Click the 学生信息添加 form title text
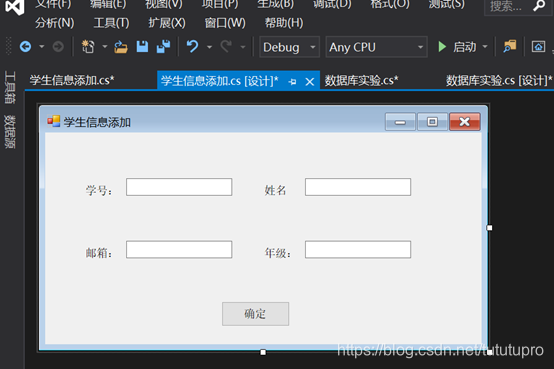The height and width of the screenshot is (369, 554). point(97,122)
